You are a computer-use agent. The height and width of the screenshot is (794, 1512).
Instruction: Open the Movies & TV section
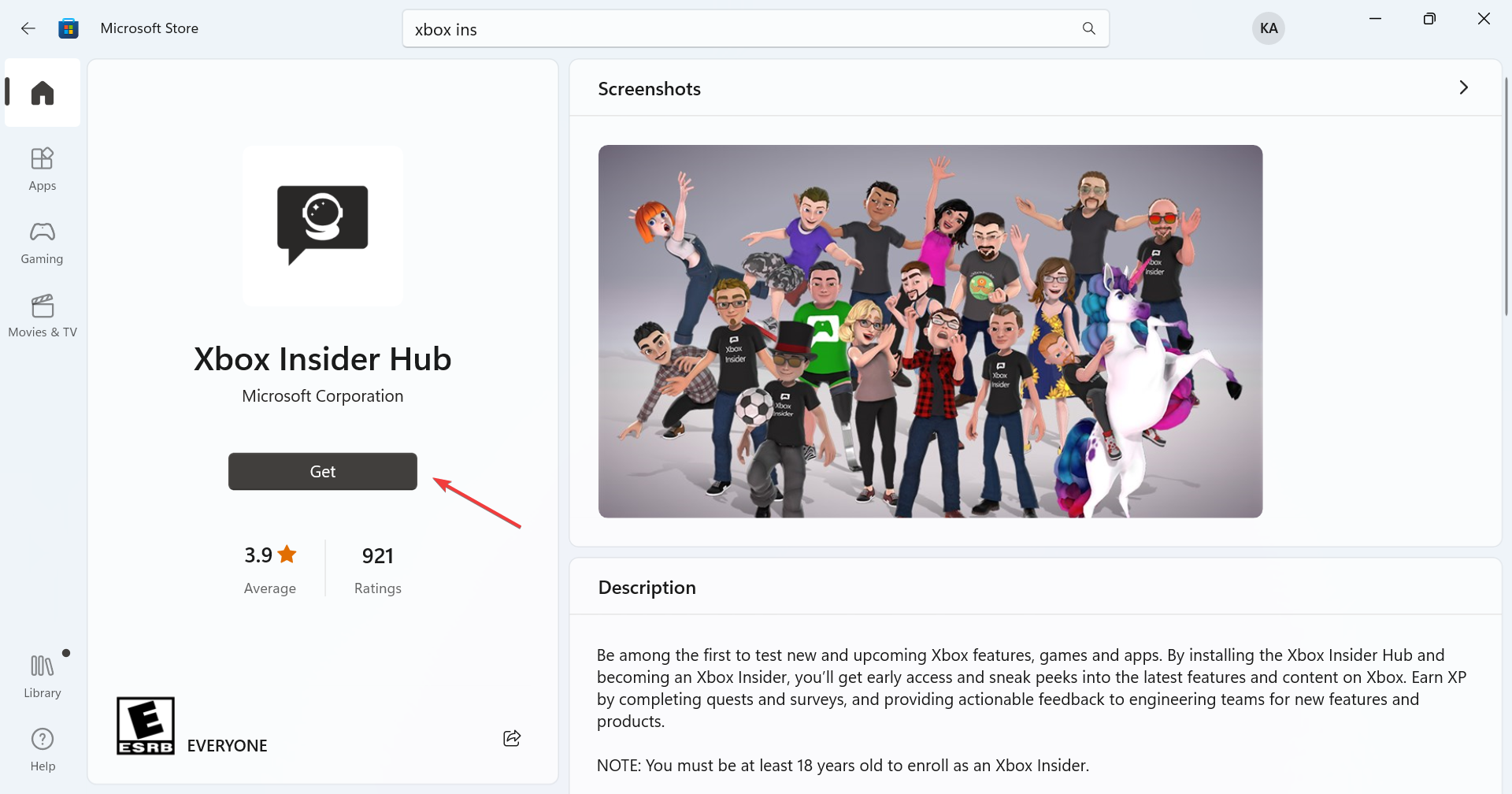43,315
